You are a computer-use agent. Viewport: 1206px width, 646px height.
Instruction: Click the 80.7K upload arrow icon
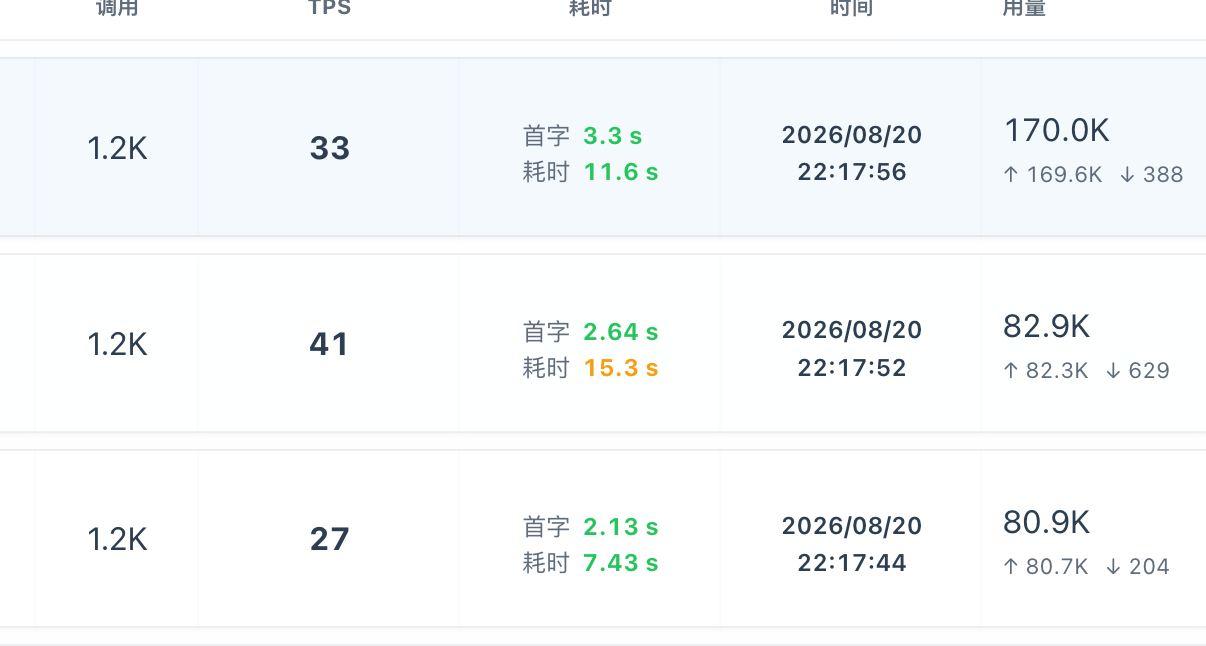click(1011, 567)
